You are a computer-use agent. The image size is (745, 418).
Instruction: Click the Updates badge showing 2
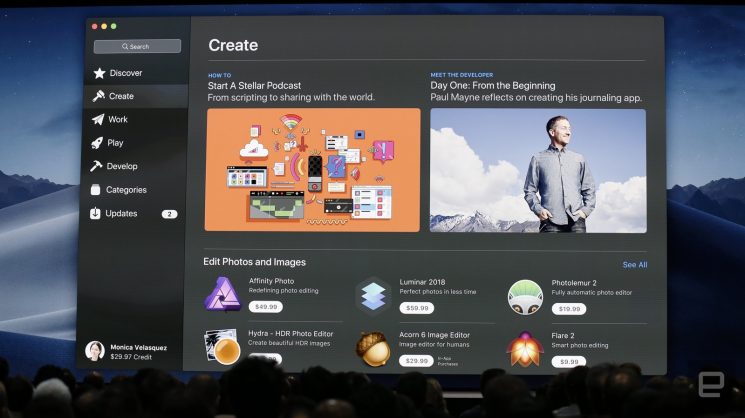pos(169,214)
